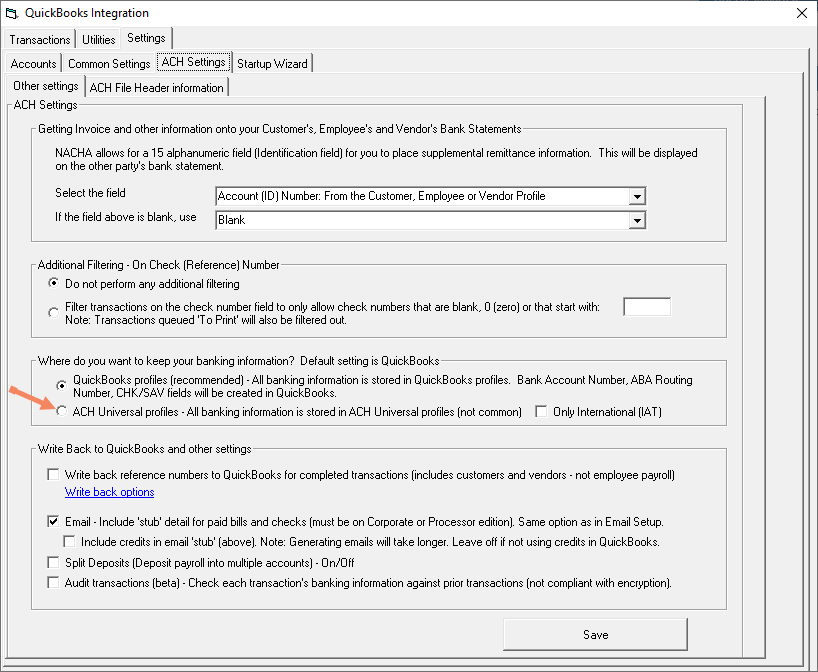This screenshot has height=672, width=818.
Task: Switch to the Transactions tab
Action: [40, 40]
